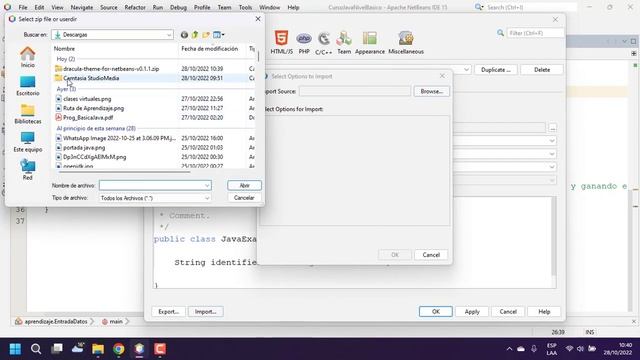This screenshot has height=360, width=640.
Task: Click the Duplicate... button
Action: [x=496, y=70]
